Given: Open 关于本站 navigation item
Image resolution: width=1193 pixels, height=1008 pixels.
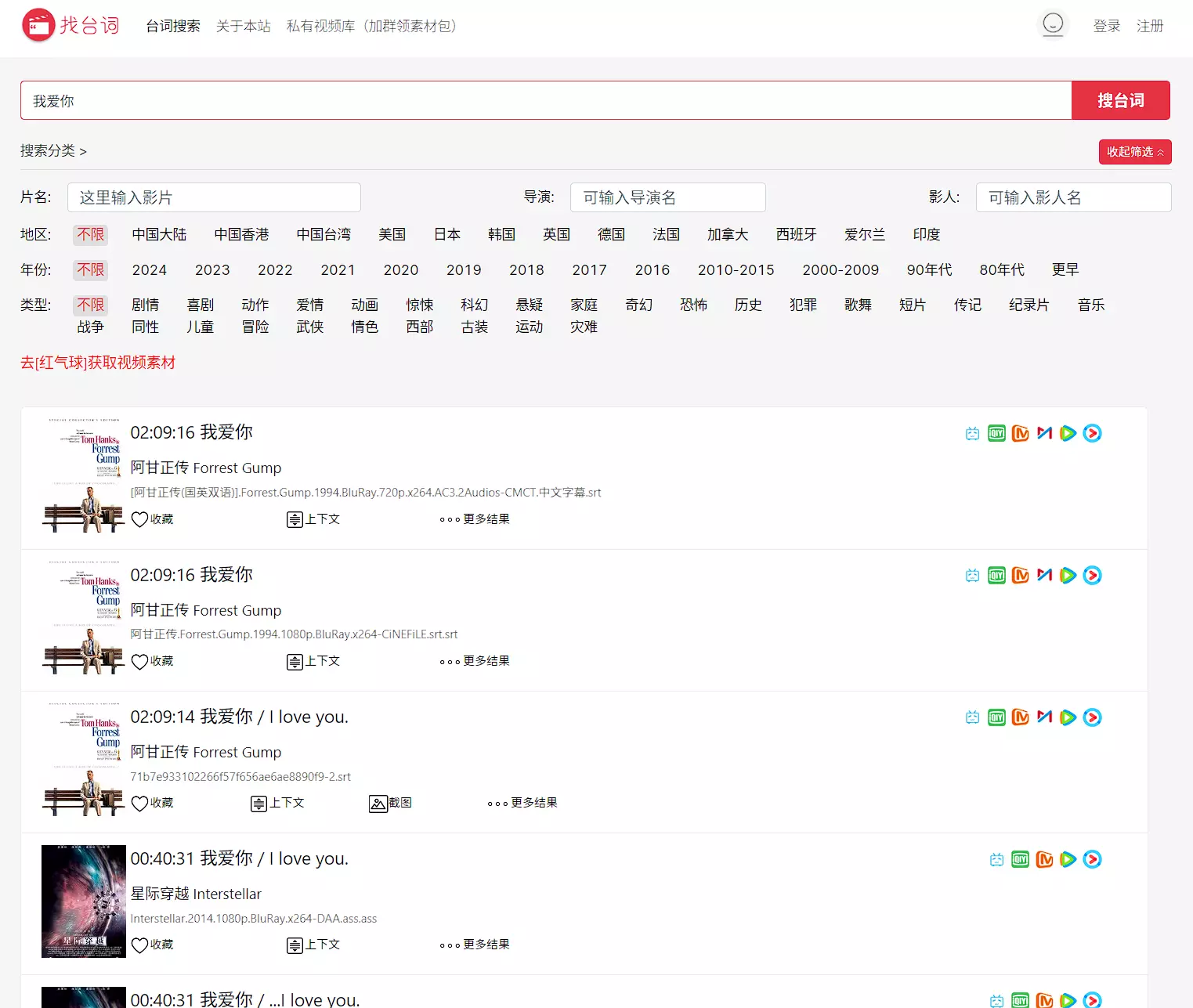Looking at the screenshot, I should coord(243,27).
